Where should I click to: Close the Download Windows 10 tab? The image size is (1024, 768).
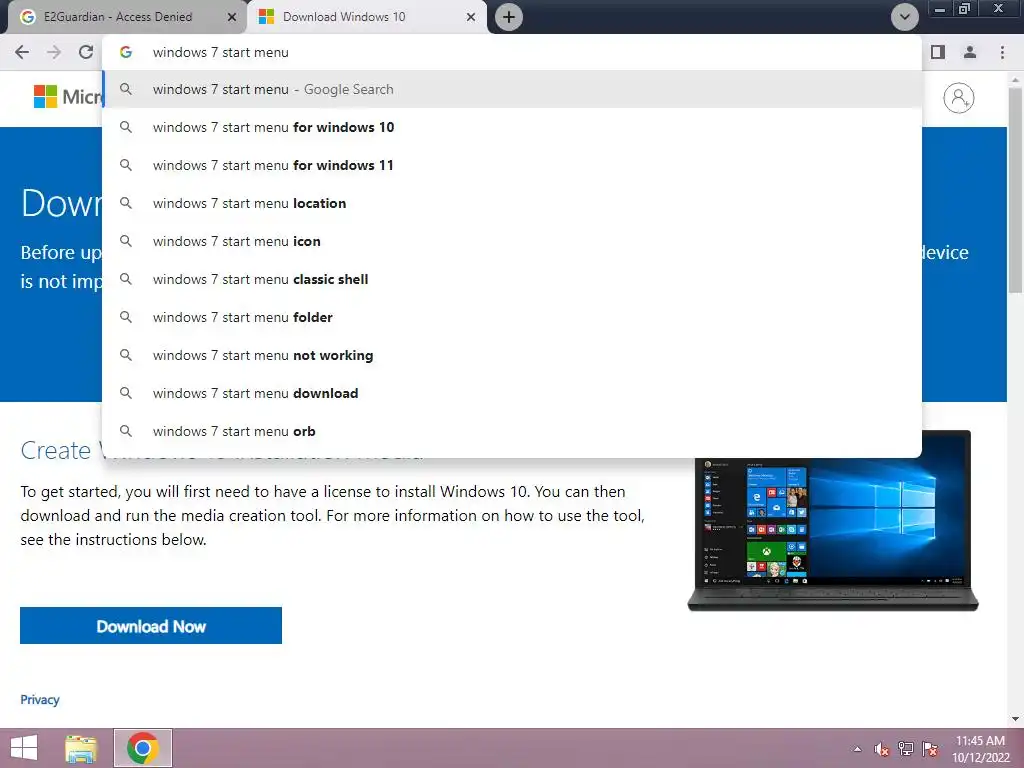(471, 17)
